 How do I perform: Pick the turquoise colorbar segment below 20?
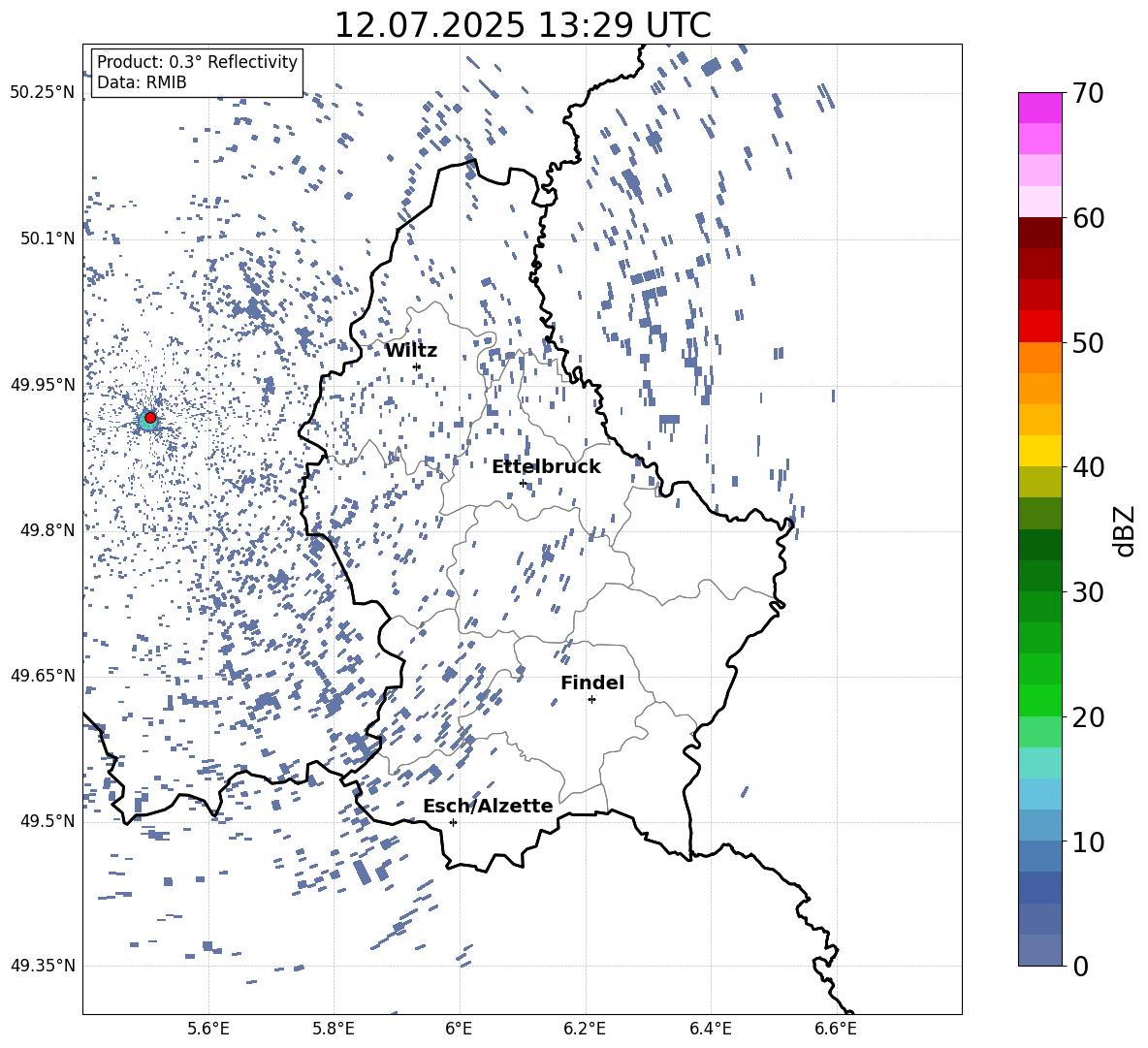click(1039, 763)
